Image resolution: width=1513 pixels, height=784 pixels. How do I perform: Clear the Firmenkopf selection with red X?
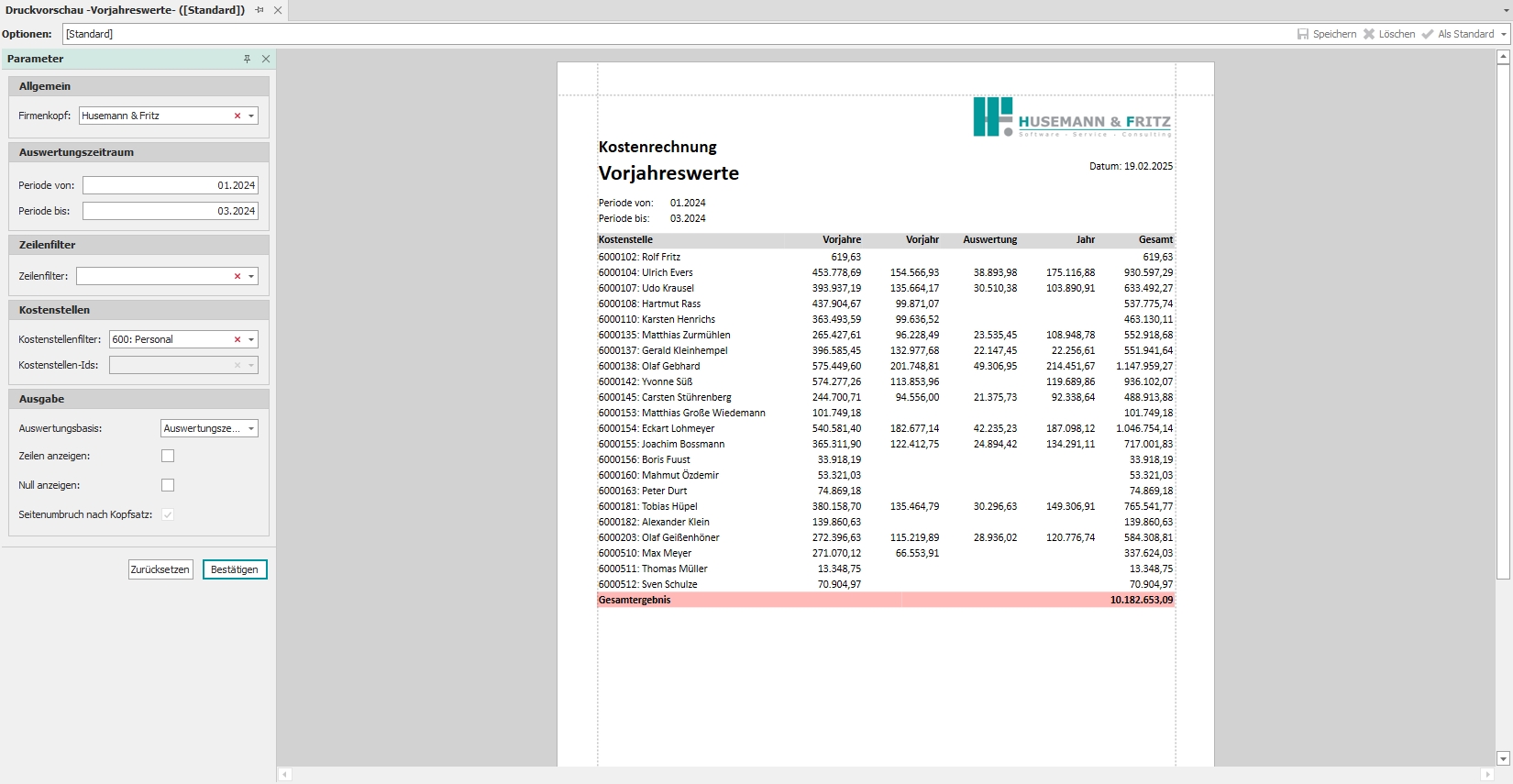click(237, 116)
